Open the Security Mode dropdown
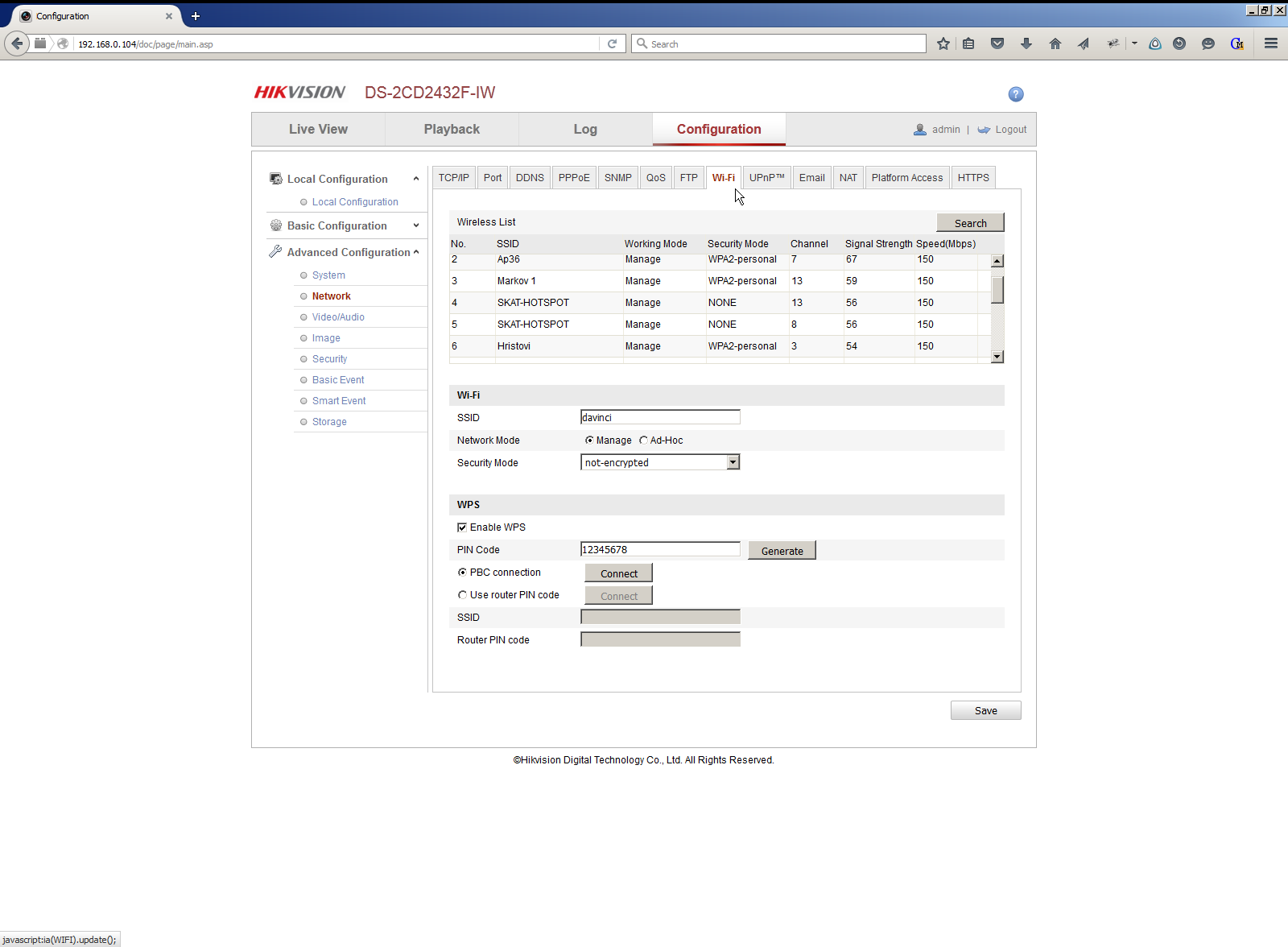Screen dimensions: 1288x947 click(660, 462)
